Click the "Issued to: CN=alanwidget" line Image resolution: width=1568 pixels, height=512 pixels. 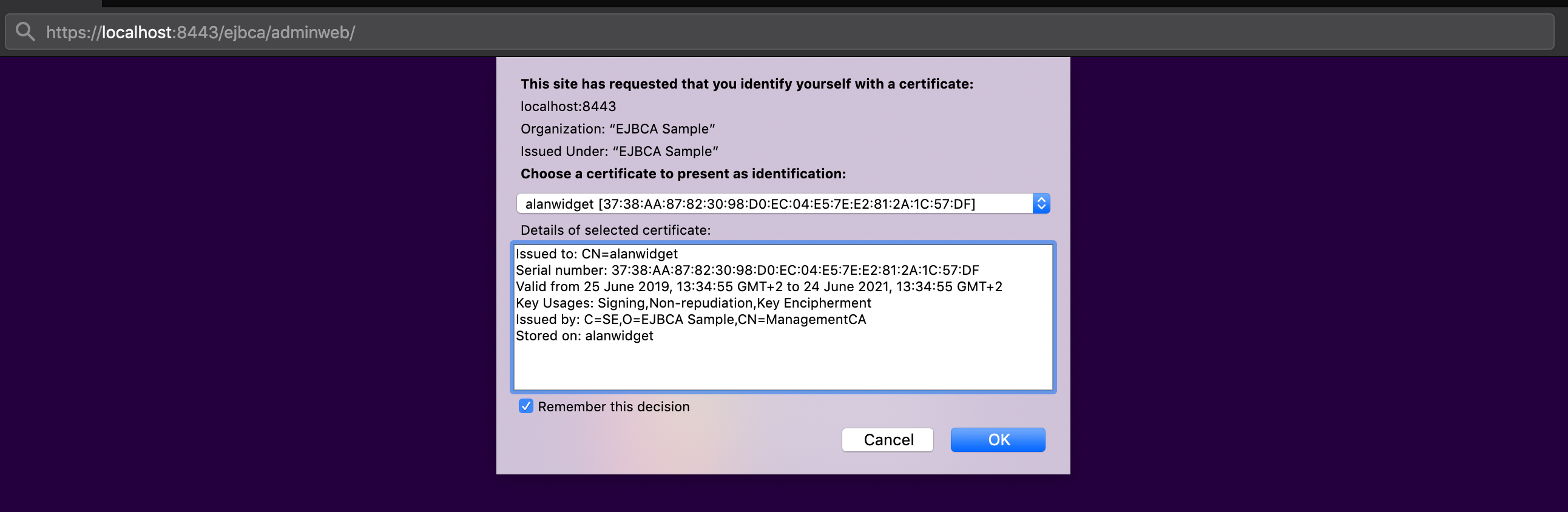[596, 254]
